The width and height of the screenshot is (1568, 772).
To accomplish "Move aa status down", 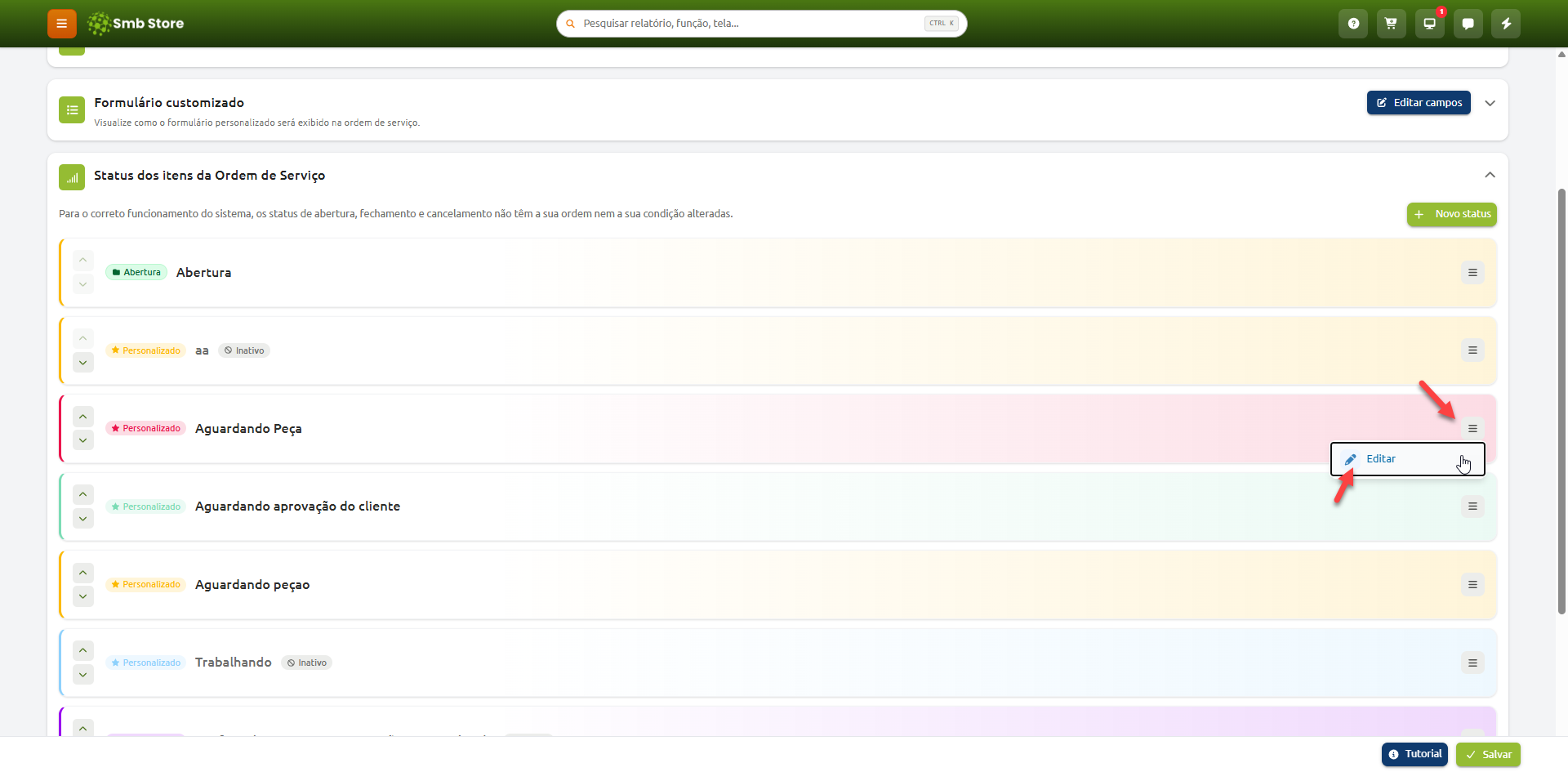I will [83, 363].
